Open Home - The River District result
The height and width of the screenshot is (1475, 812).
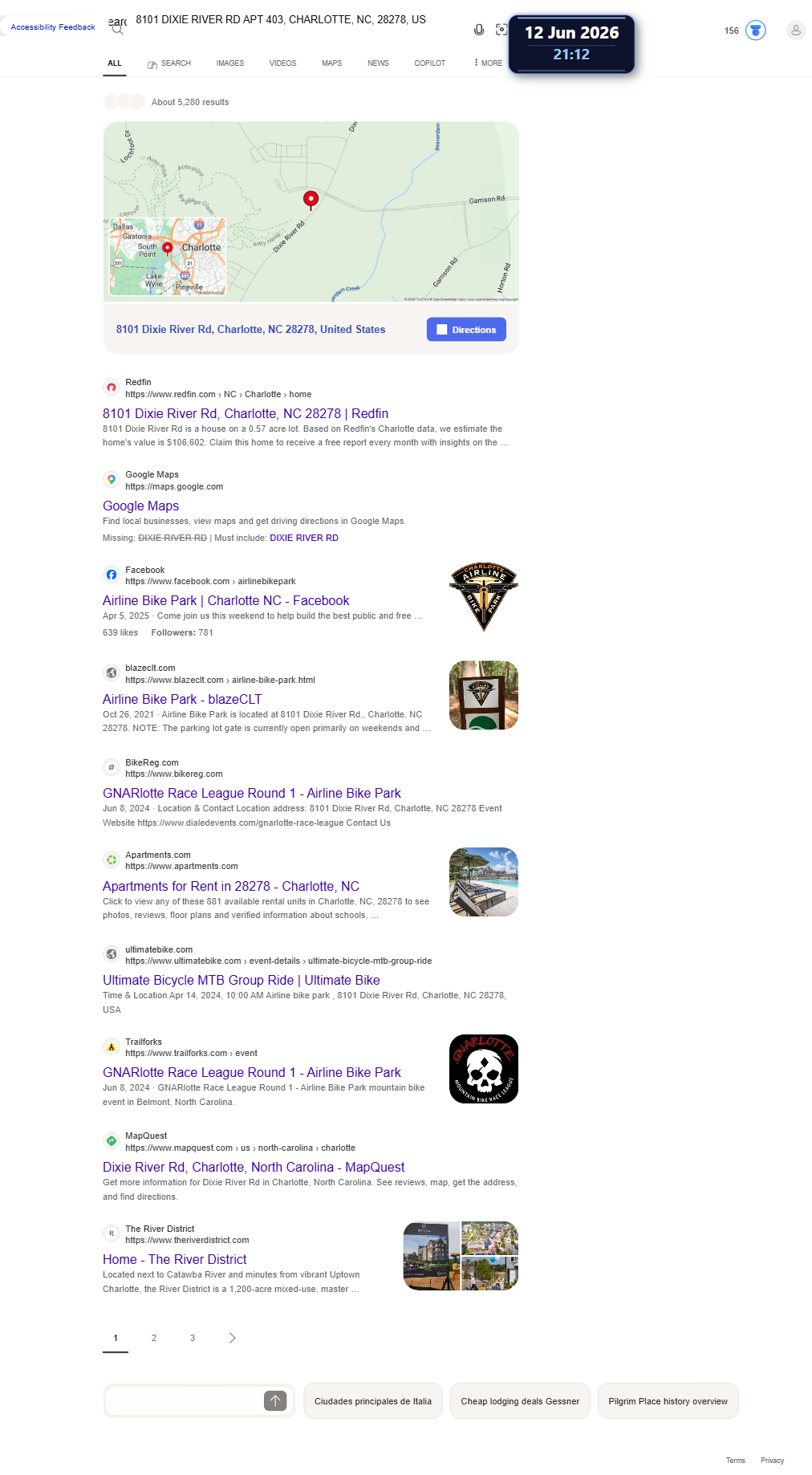tap(175, 1259)
